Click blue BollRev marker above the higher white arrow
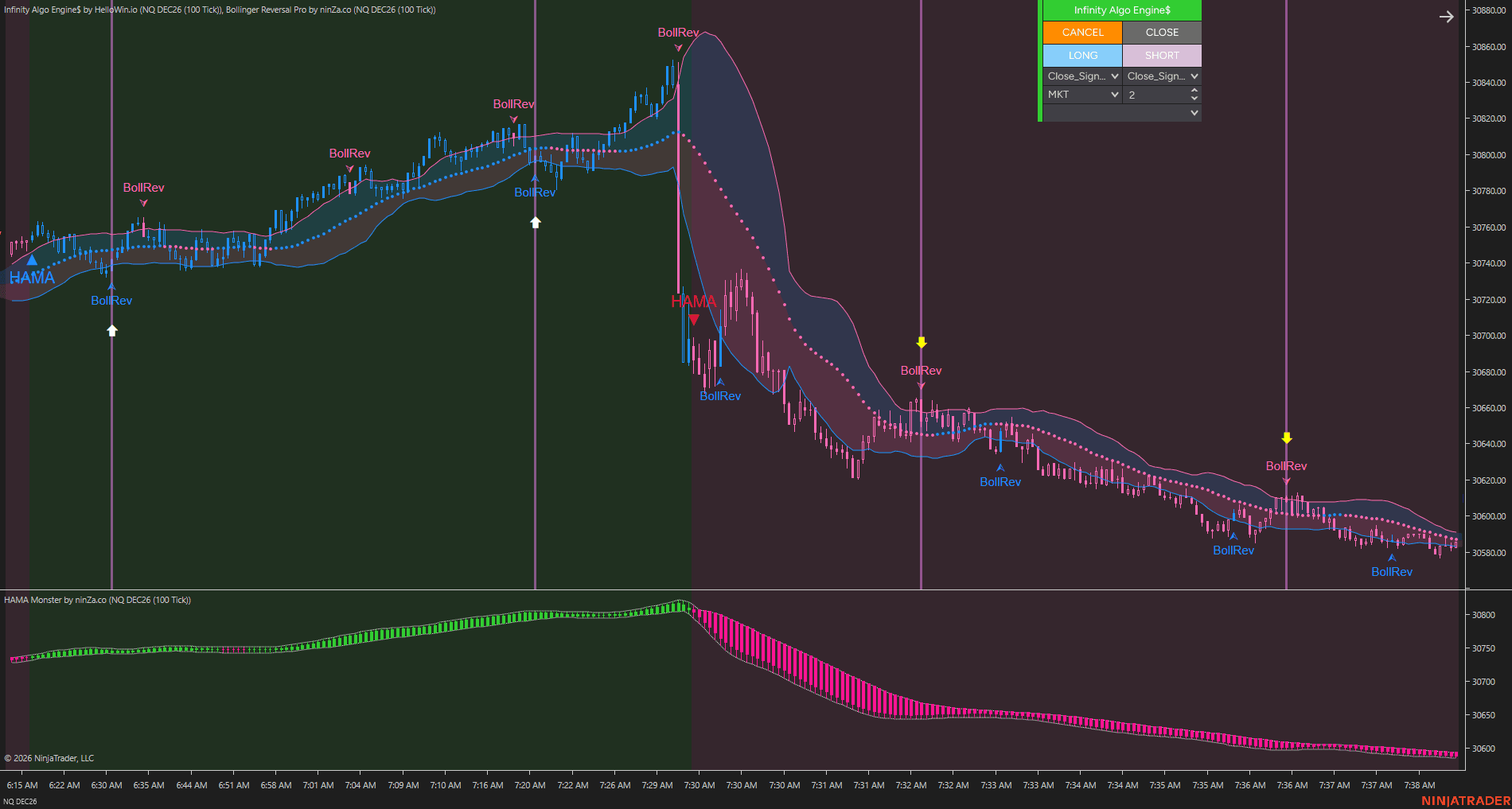The height and width of the screenshot is (809, 1512). click(x=535, y=193)
